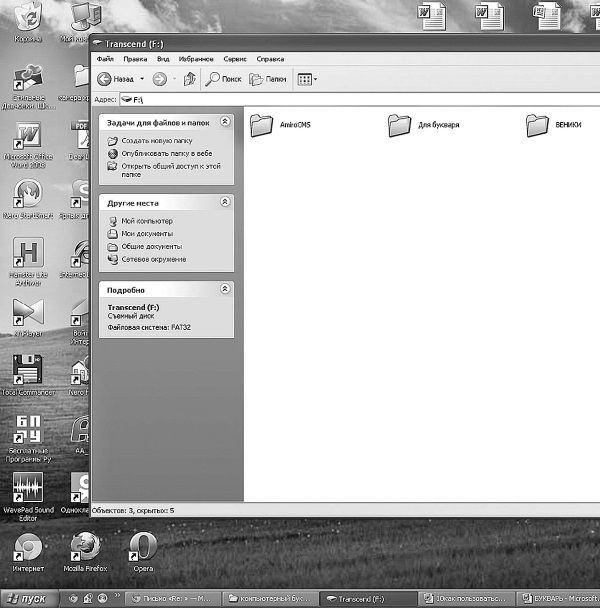This screenshot has width=600, height=608.
Task: Open the Search (Поиск) toolbar button
Action: pyautogui.click(x=224, y=78)
